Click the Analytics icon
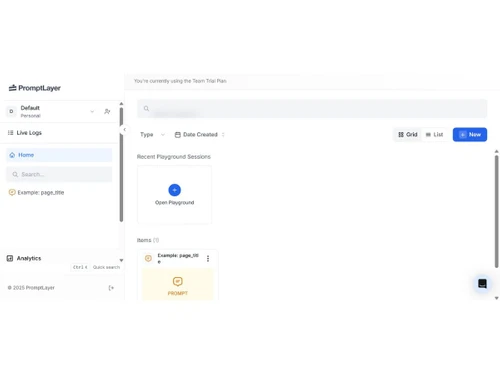Image resolution: width=500 pixels, height=375 pixels. click(x=10, y=258)
